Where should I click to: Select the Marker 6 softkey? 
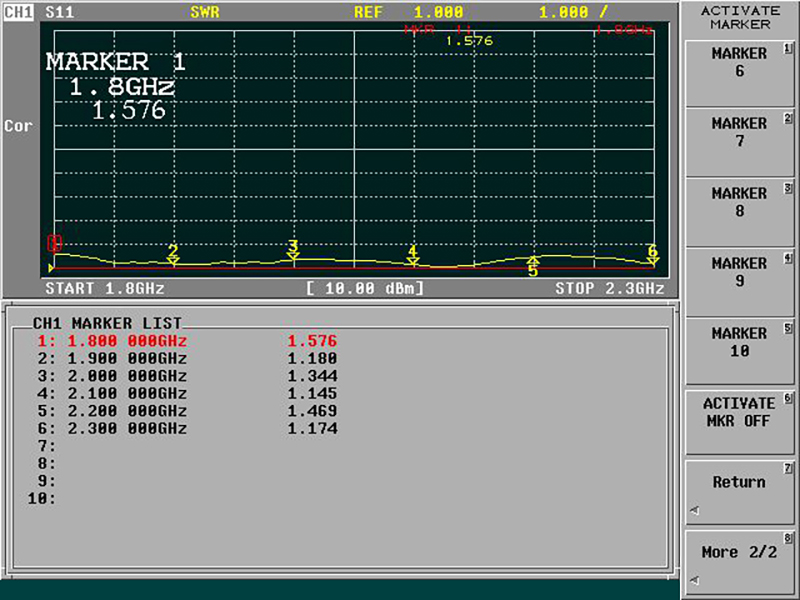coord(739,62)
